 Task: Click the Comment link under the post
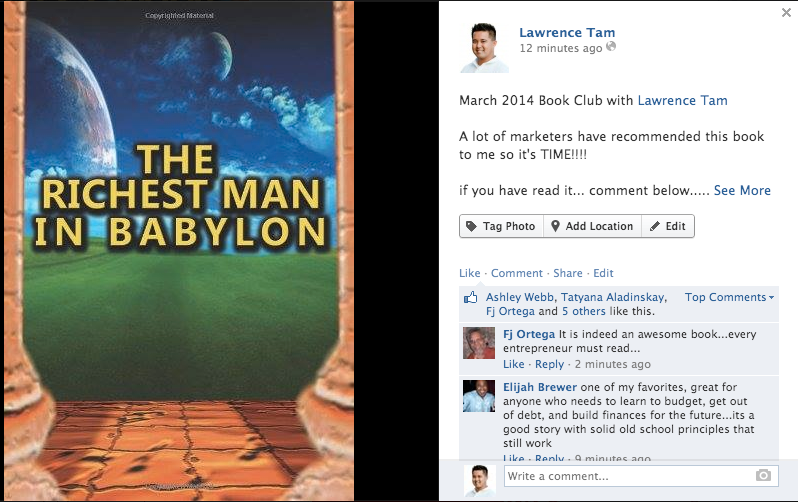(517, 273)
